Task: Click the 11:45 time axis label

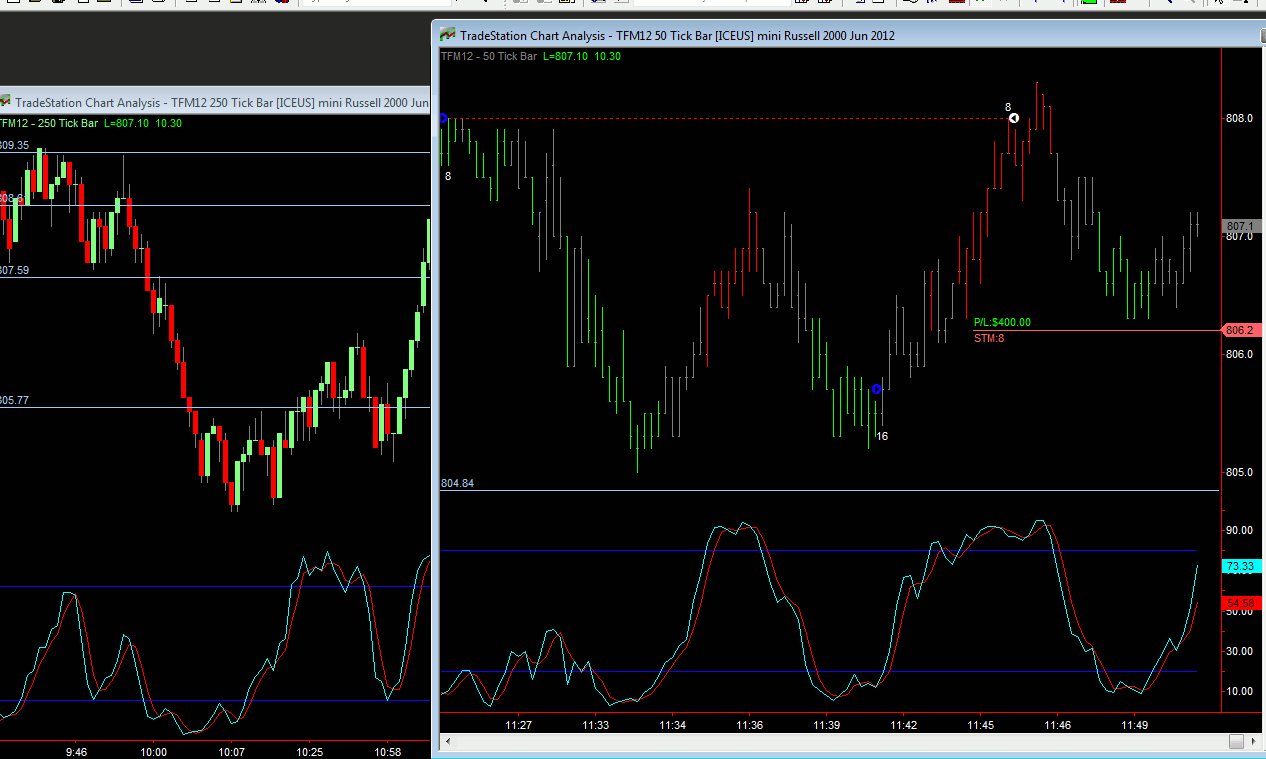Action: tap(980, 725)
